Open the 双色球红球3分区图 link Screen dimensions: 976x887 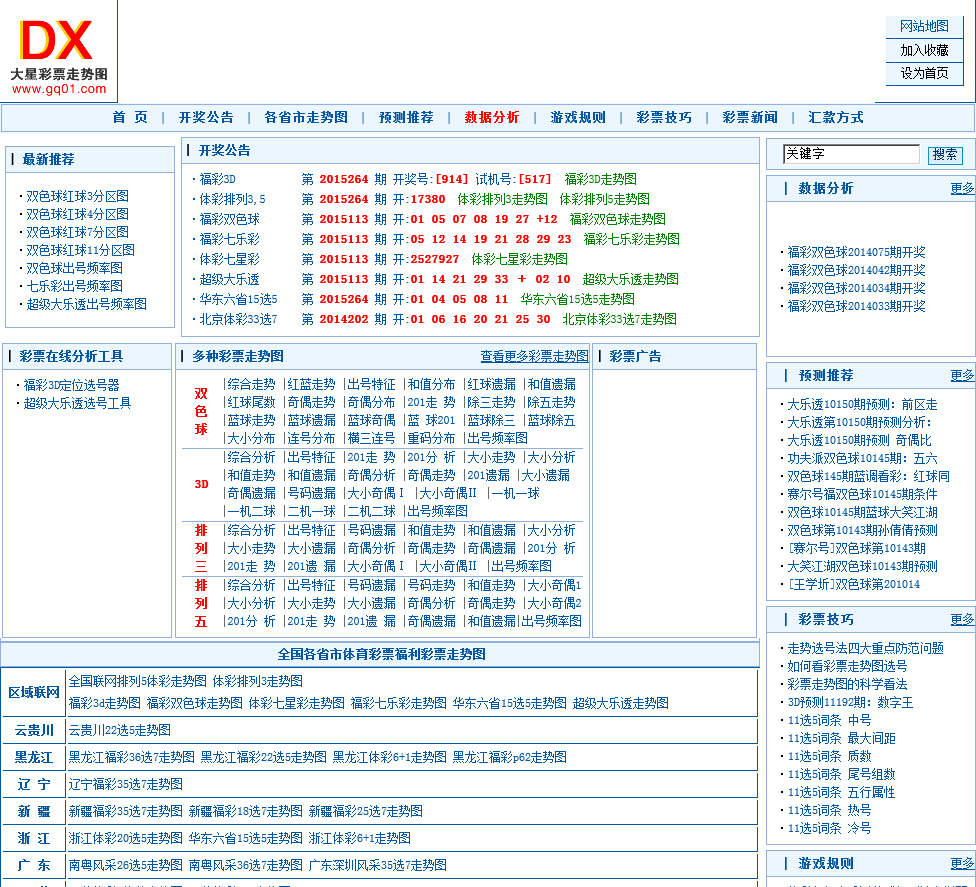point(77,197)
